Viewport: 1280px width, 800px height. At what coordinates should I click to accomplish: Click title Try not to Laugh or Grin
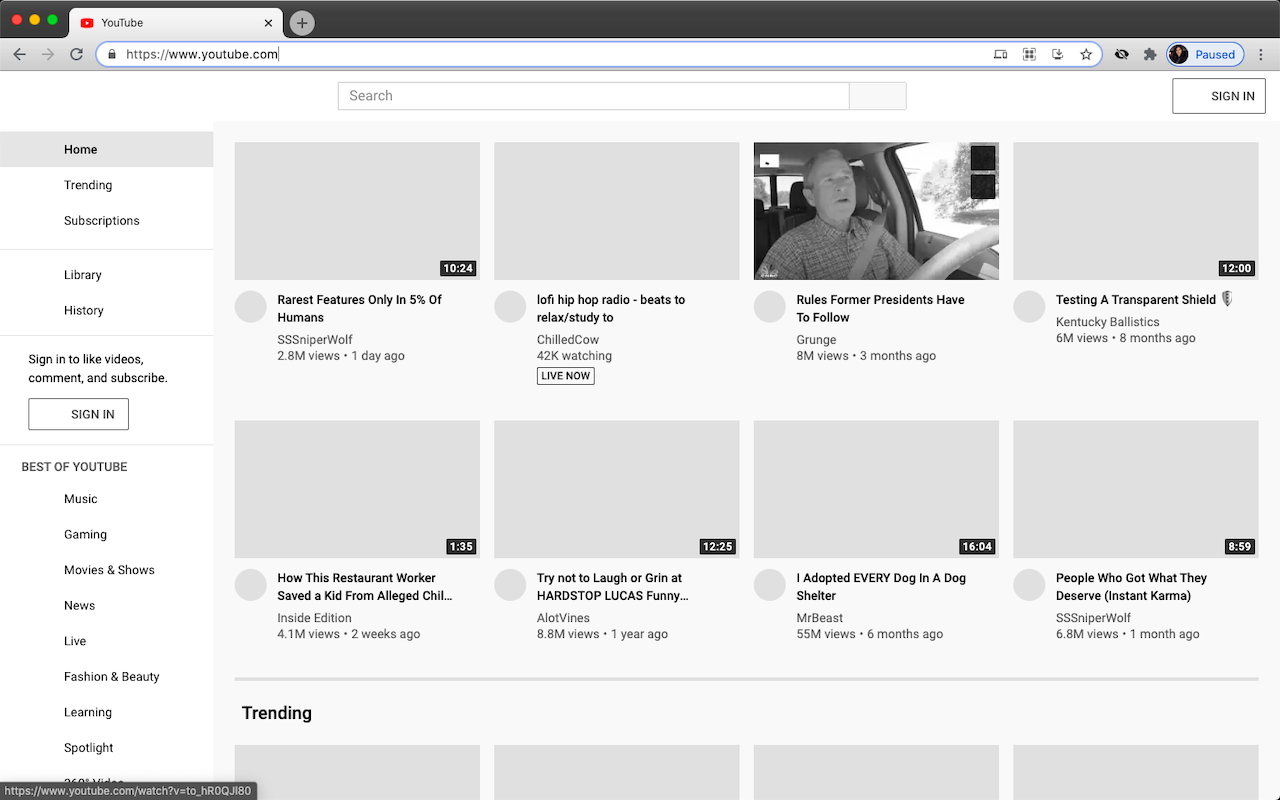(613, 587)
